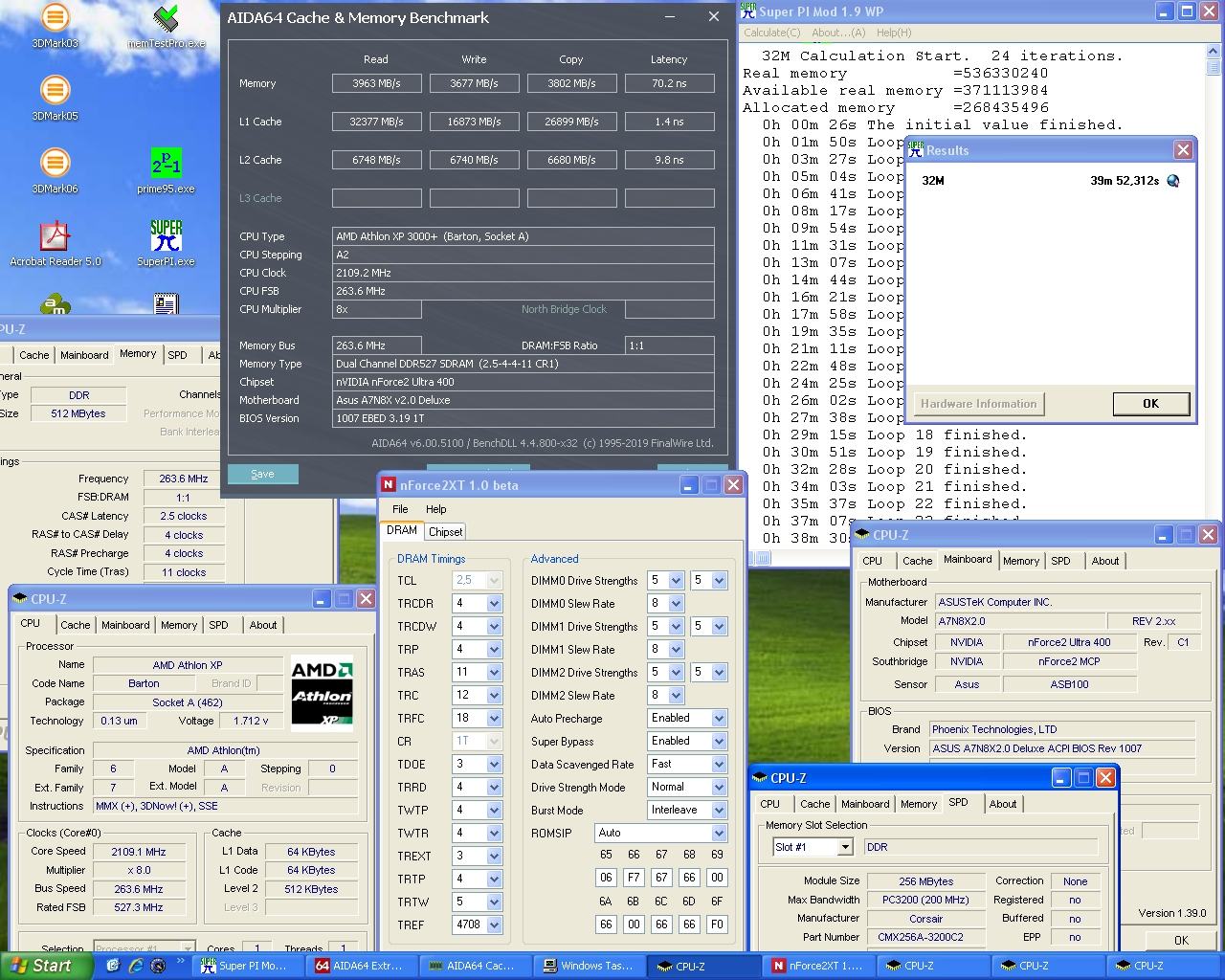
Task: Open the 3DMark03 desktop icon
Action: pos(55,27)
